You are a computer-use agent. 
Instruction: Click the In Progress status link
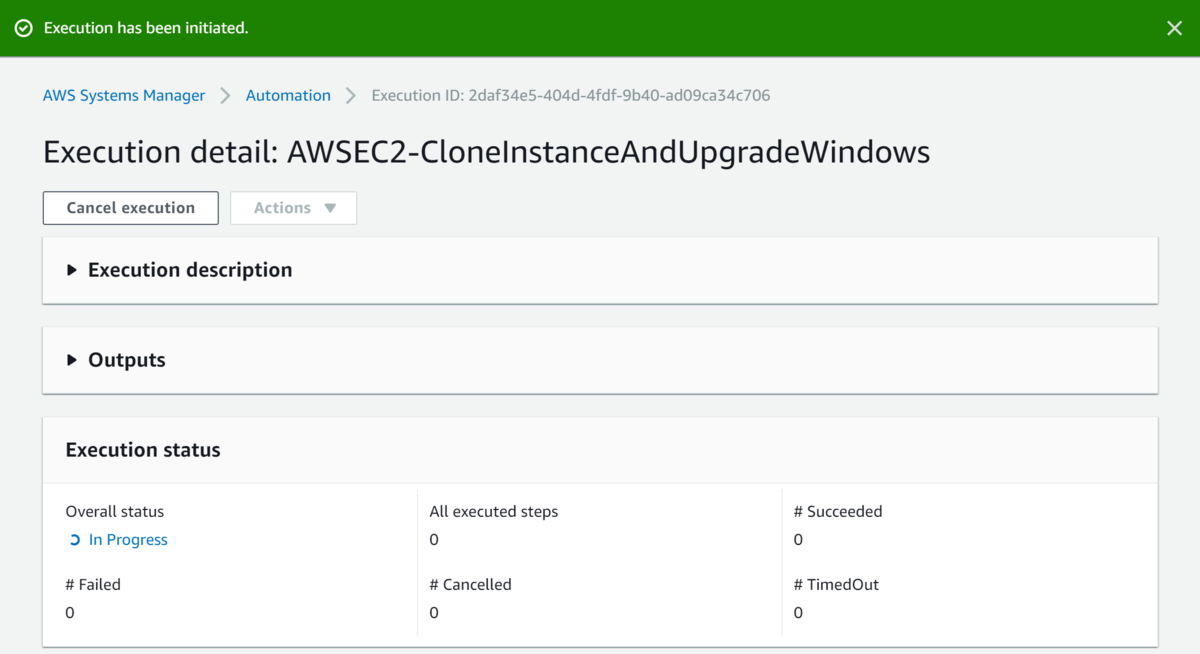point(128,540)
